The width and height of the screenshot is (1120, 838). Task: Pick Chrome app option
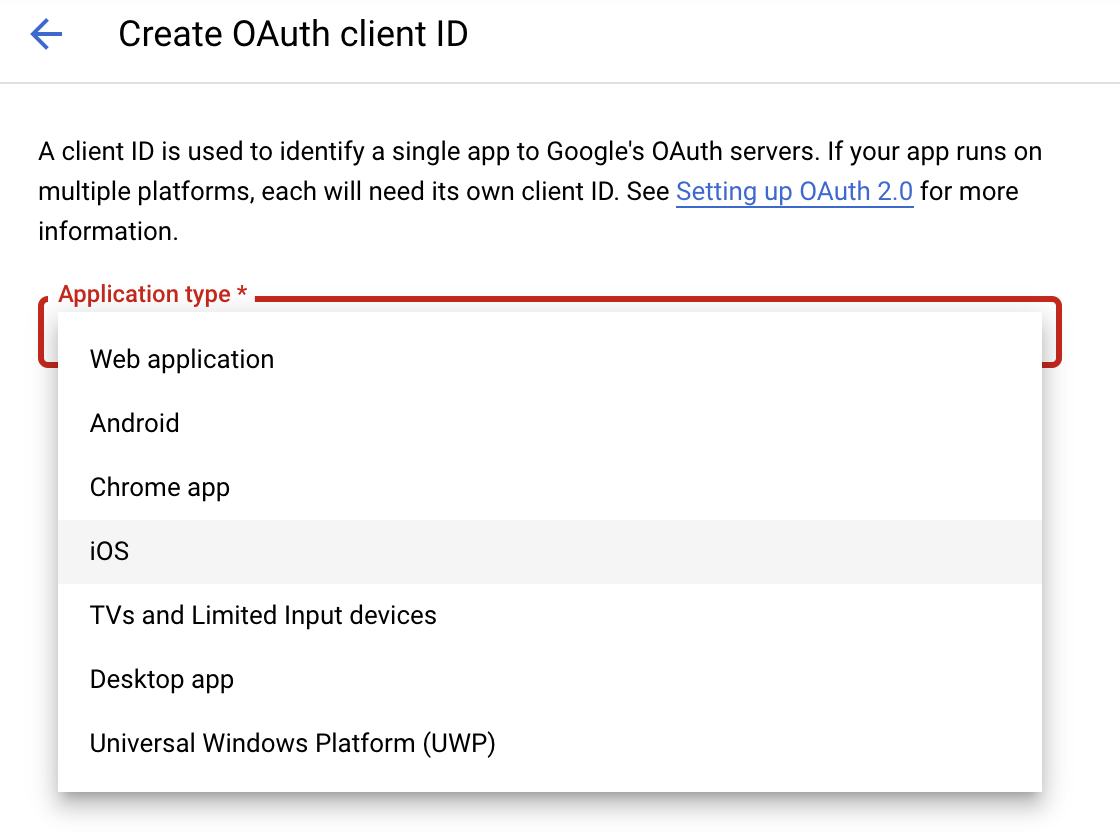pos(549,488)
